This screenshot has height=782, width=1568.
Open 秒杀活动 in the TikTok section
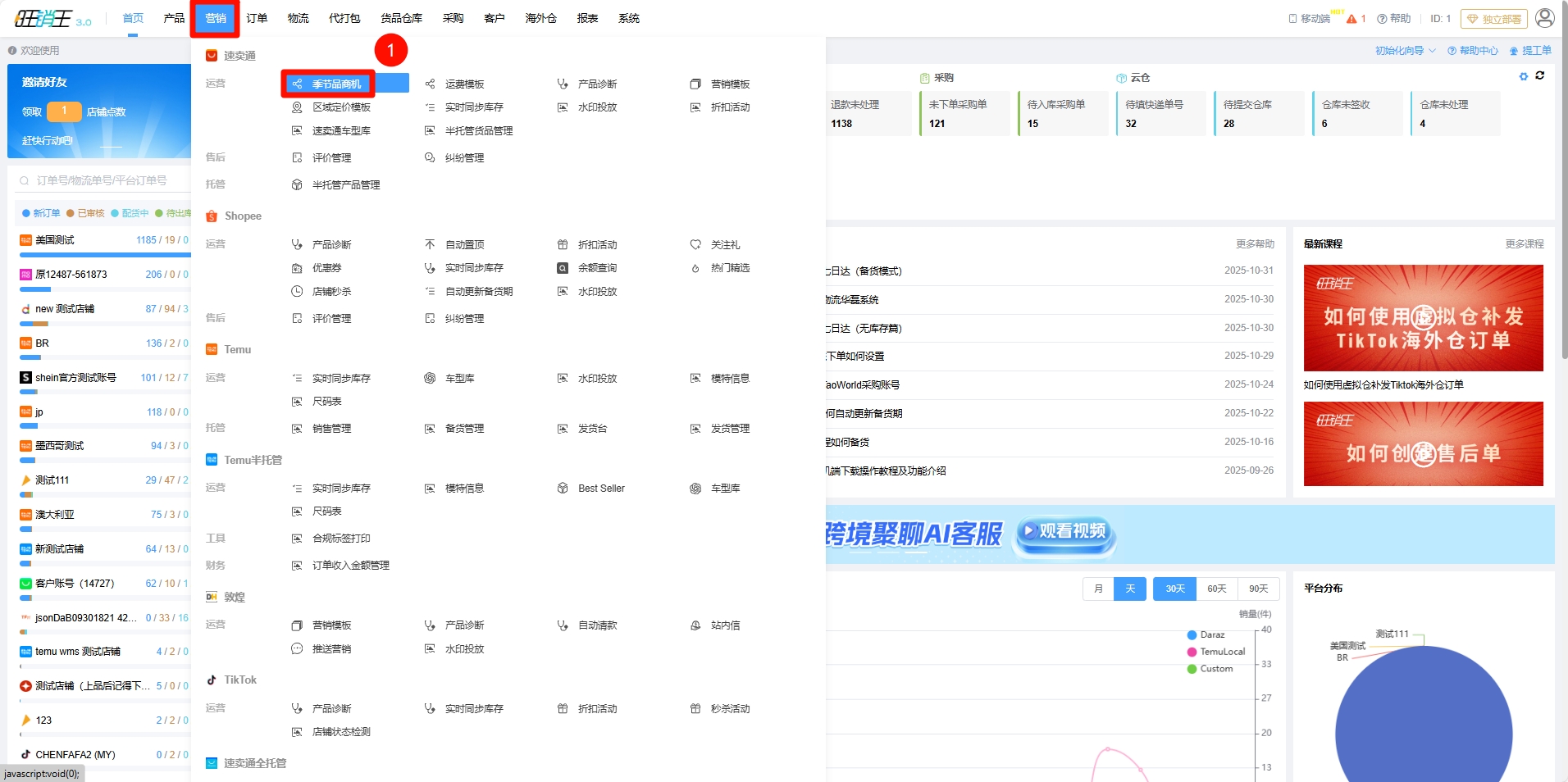(729, 709)
